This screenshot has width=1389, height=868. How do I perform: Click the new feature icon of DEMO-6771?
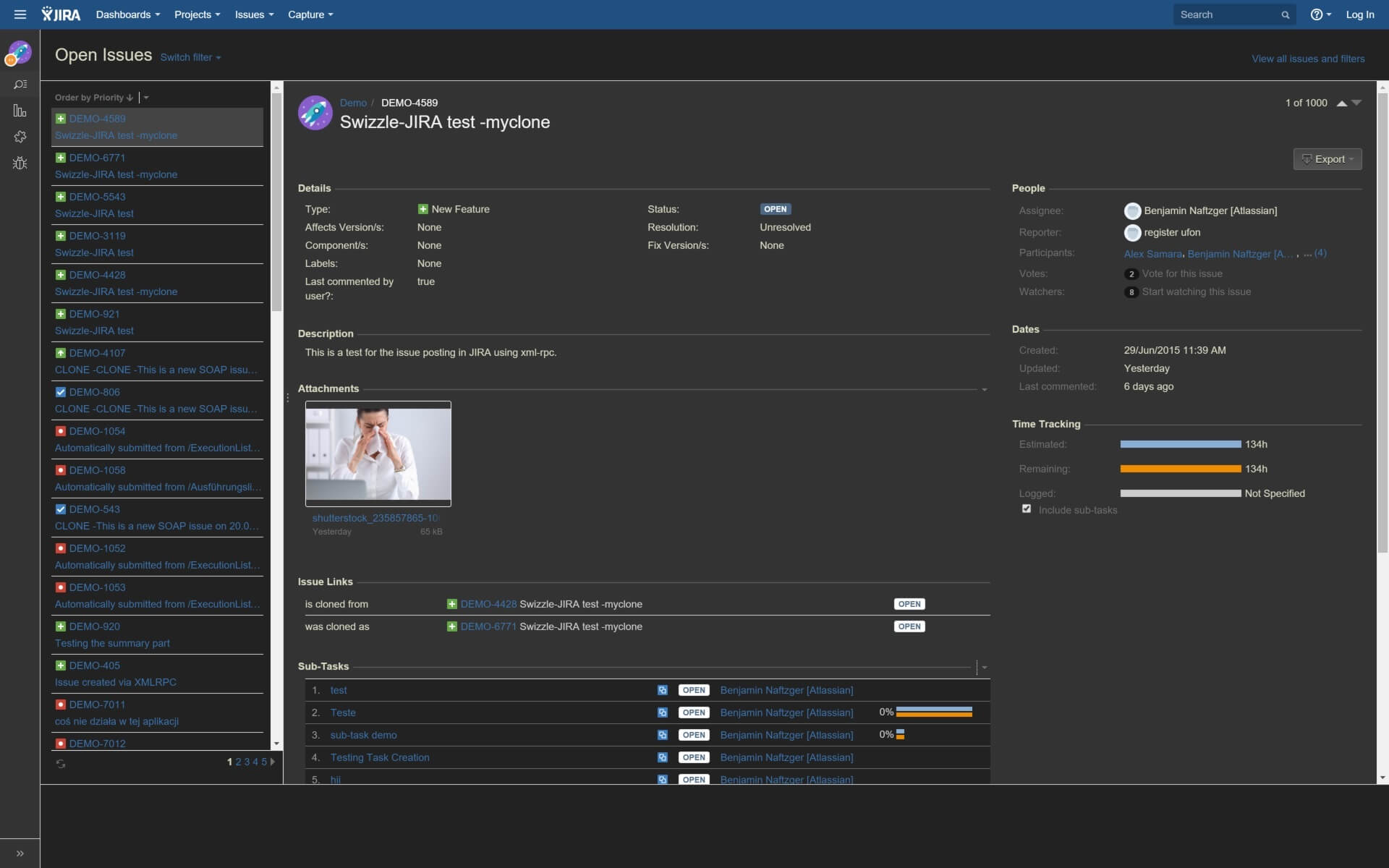(61, 158)
